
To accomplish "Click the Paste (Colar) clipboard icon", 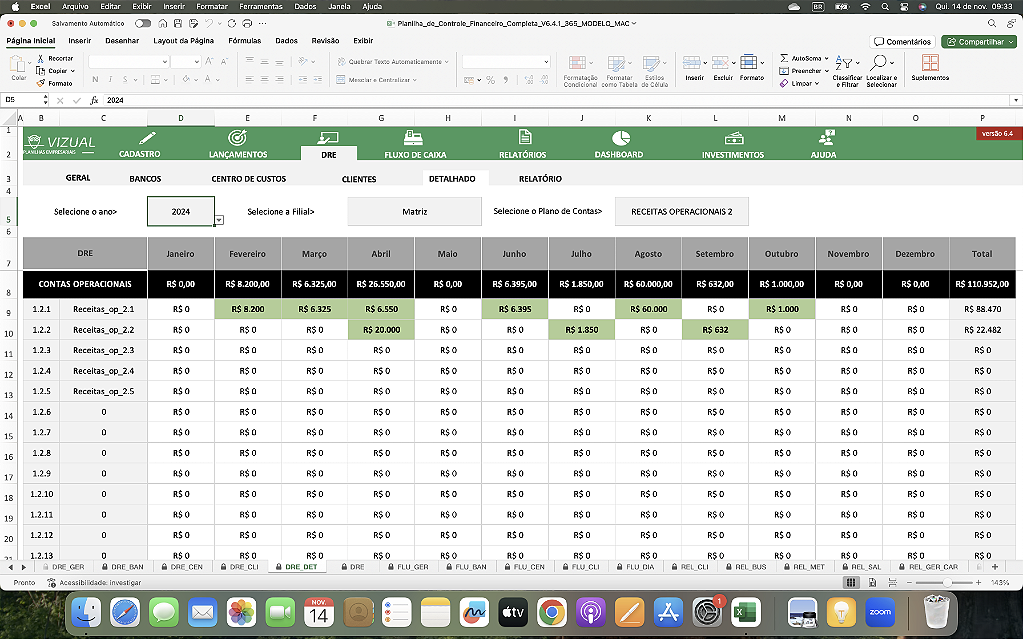I will point(18,64).
